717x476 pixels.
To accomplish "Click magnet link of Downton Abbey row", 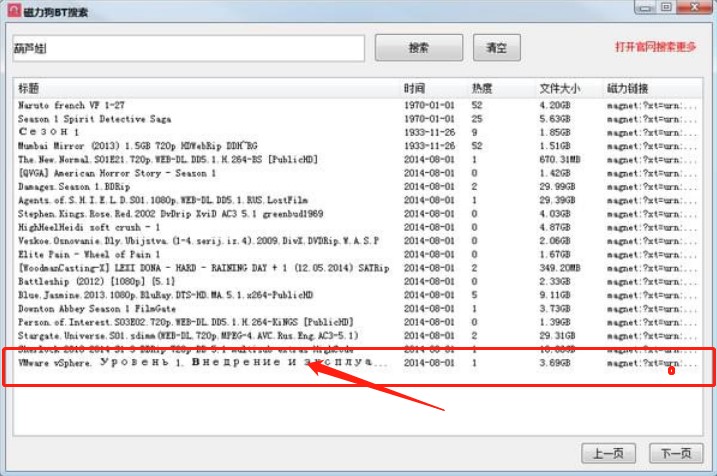I will pyautogui.click(x=652, y=309).
